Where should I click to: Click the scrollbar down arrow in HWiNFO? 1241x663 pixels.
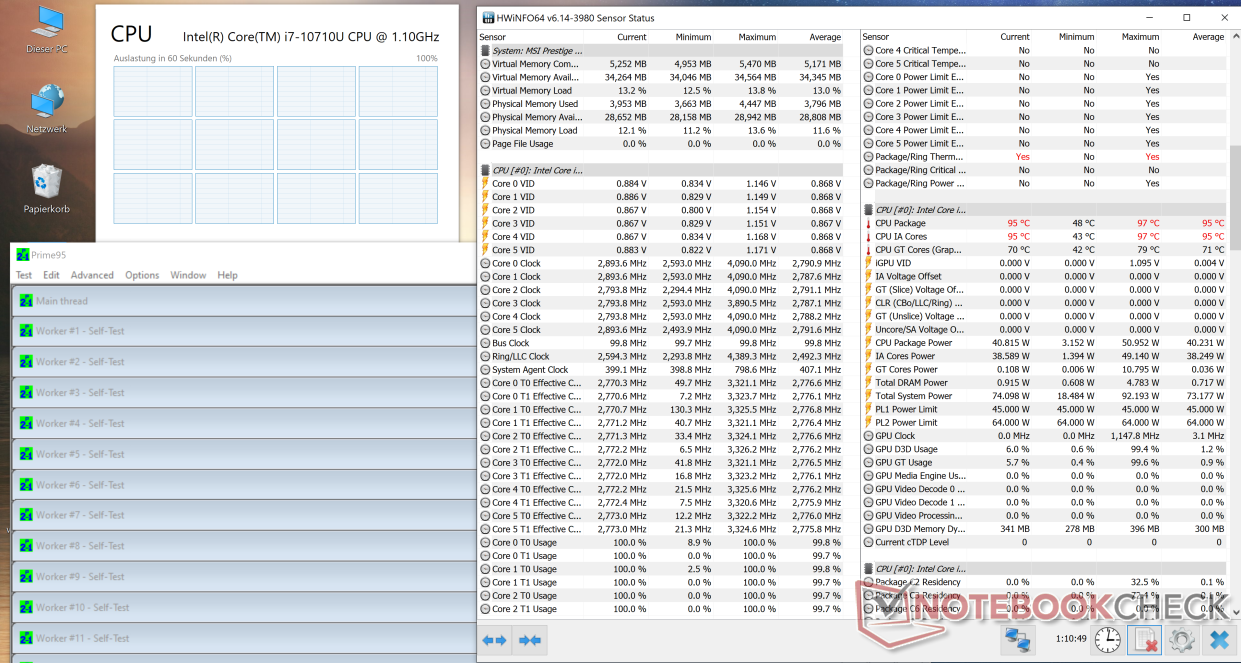click(x=1234, y=612)
